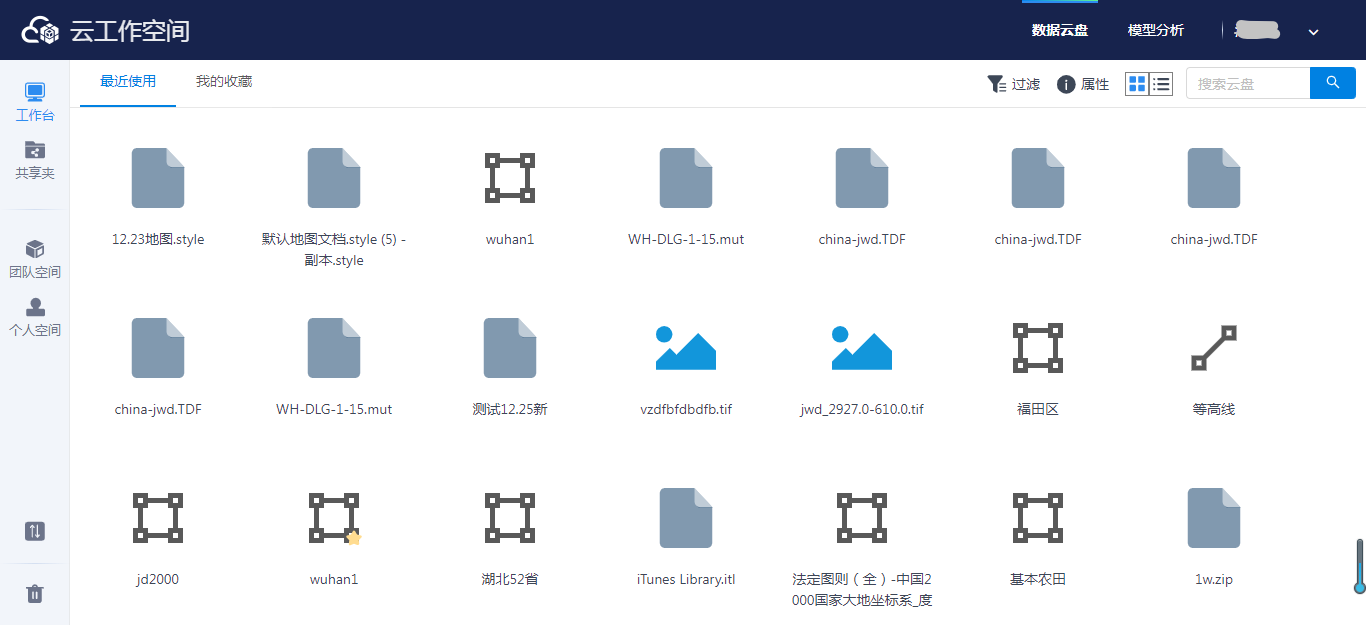Select the jd2000 dataset icon
The width and height of the screenshot is (1366, 625).
(x=158, y=518)
